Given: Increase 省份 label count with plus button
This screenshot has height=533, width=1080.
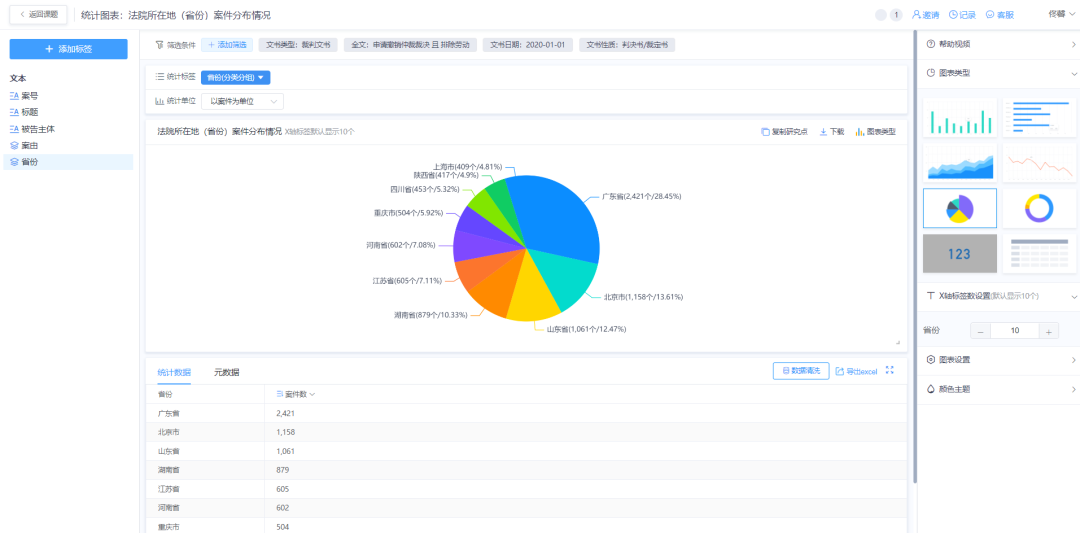Looking at the screenshot, I should click(x=1048, y=331).
